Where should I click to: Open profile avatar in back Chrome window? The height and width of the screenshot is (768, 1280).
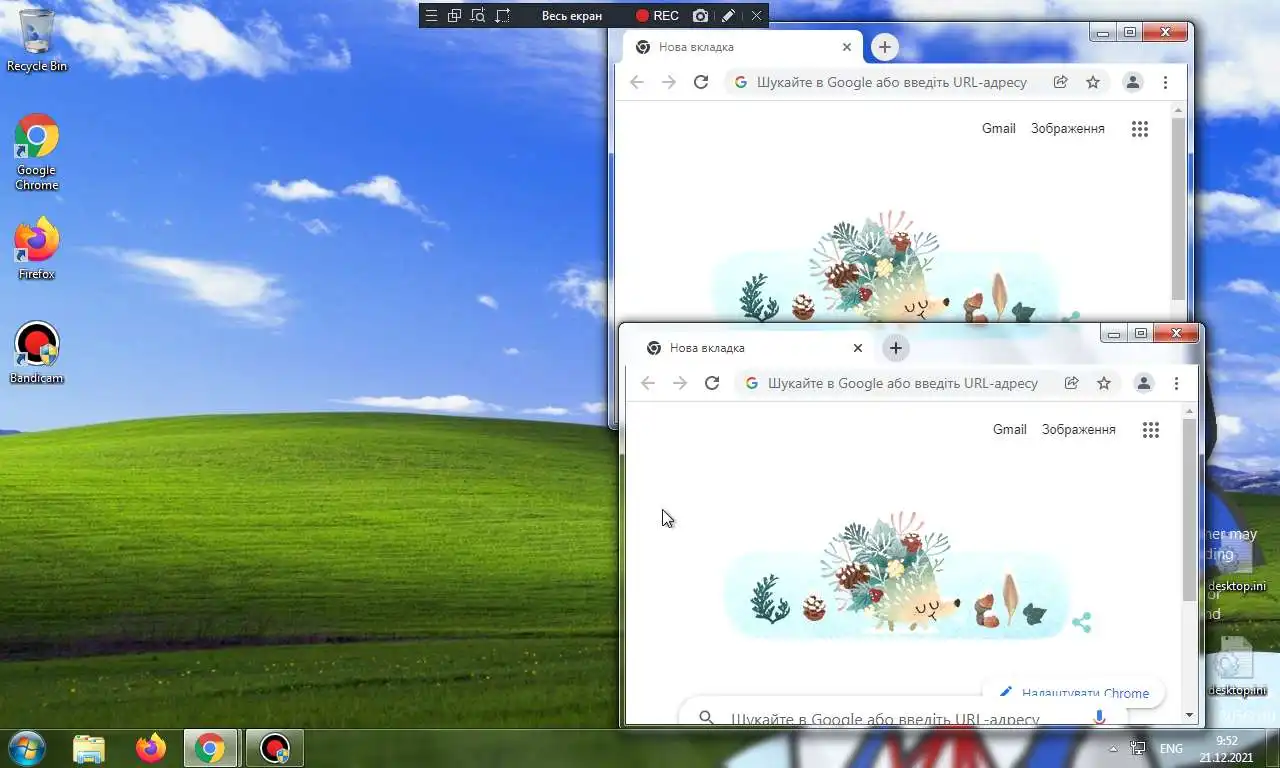tap(1133, 82)
